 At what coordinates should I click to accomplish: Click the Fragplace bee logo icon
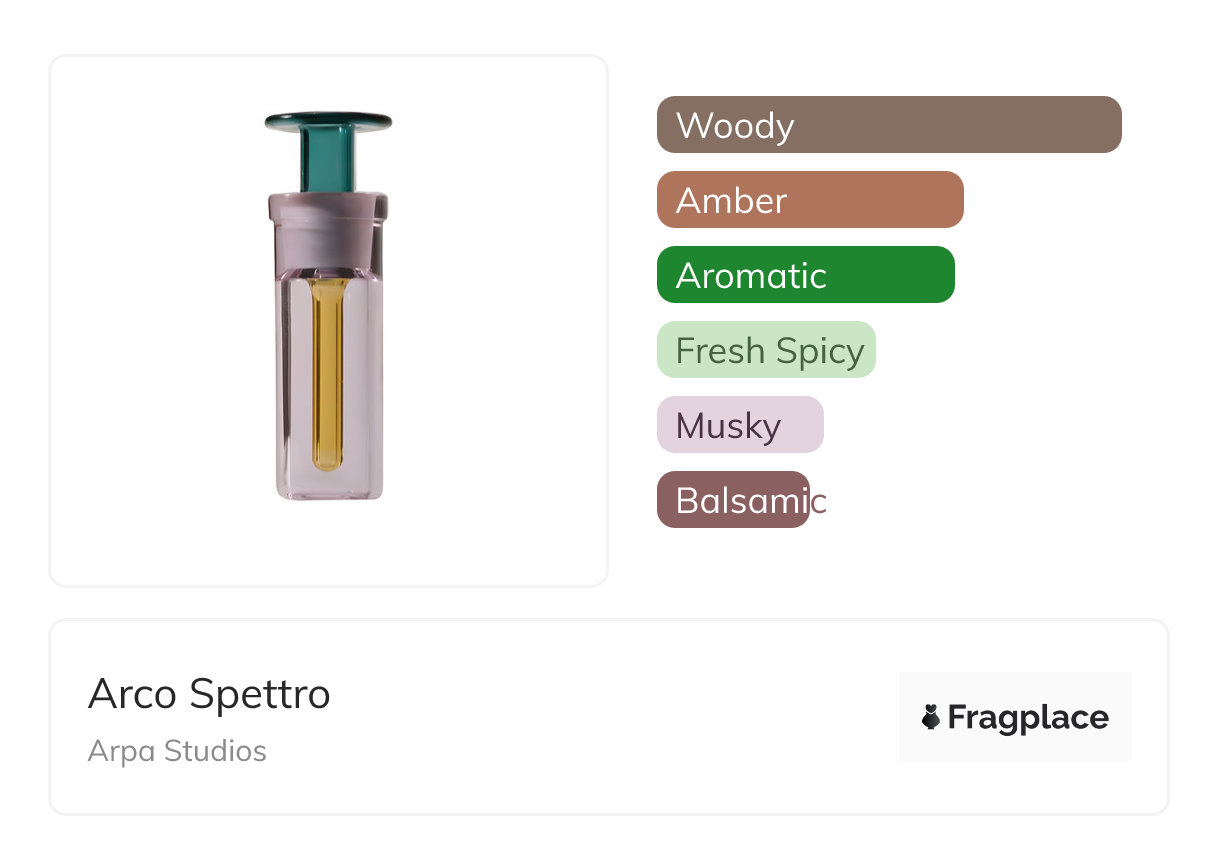(x=931, y=717)
